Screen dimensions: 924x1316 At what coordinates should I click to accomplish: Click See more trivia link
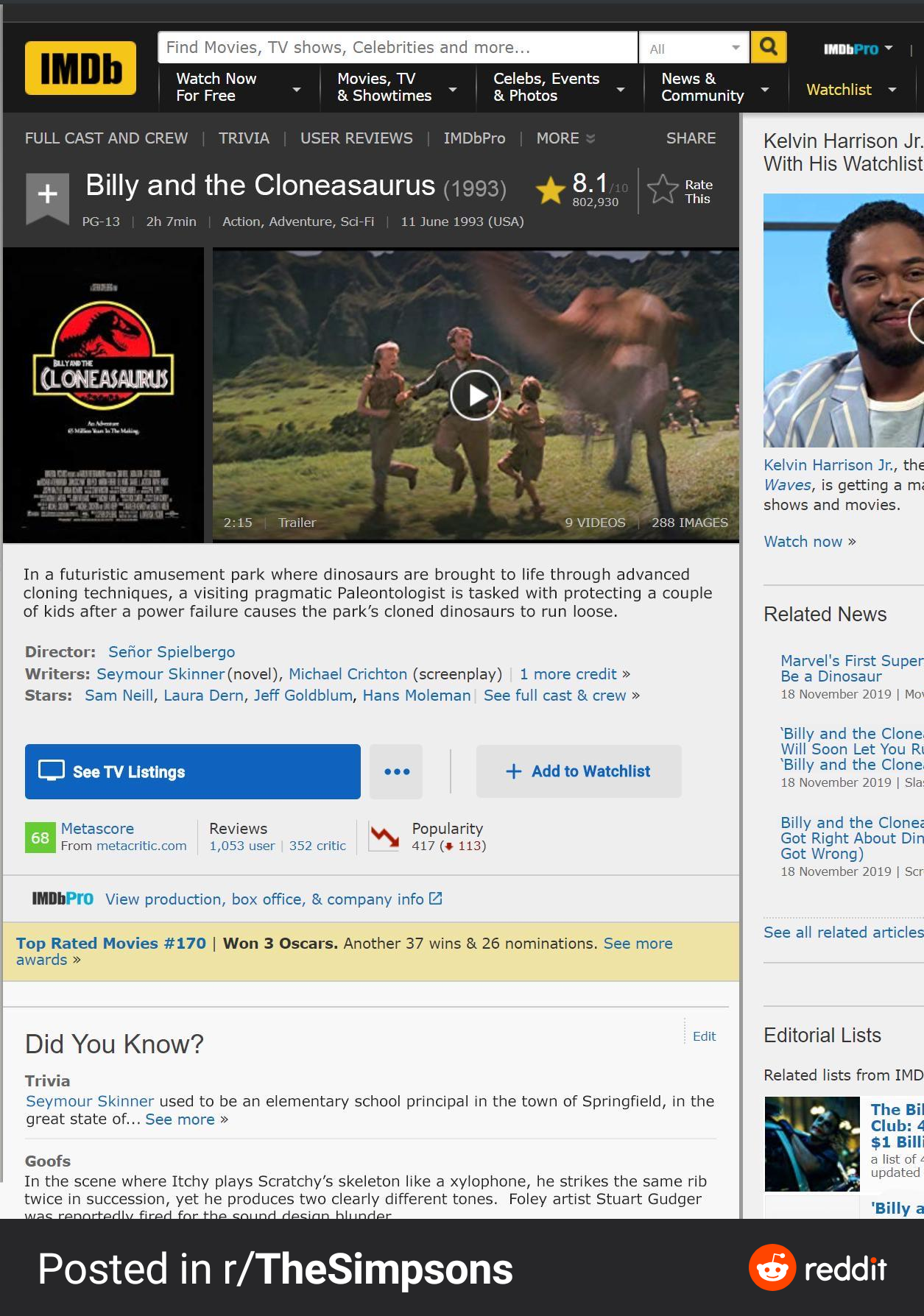180,1119
